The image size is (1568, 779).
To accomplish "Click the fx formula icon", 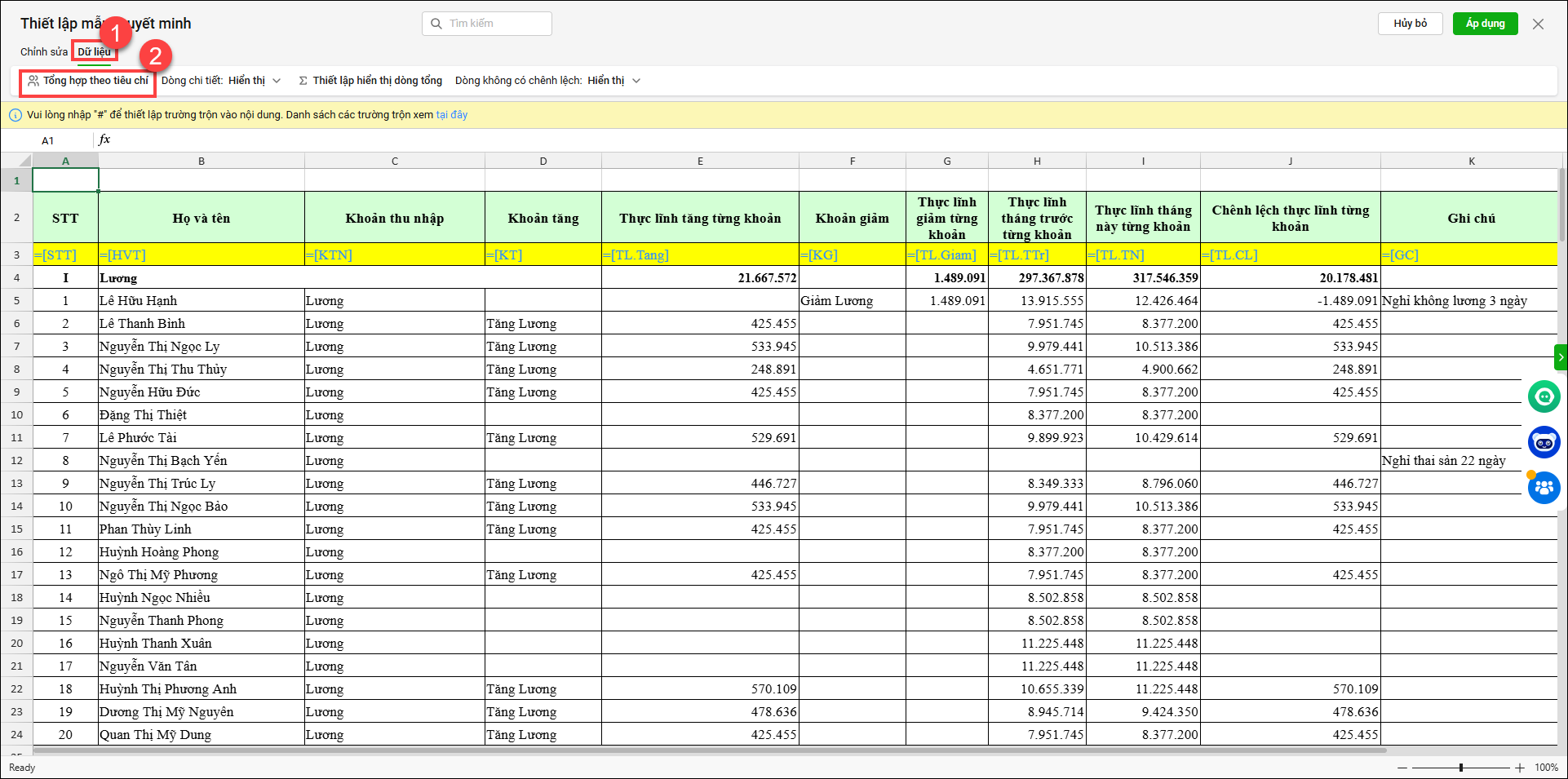I will click(104, 140).
